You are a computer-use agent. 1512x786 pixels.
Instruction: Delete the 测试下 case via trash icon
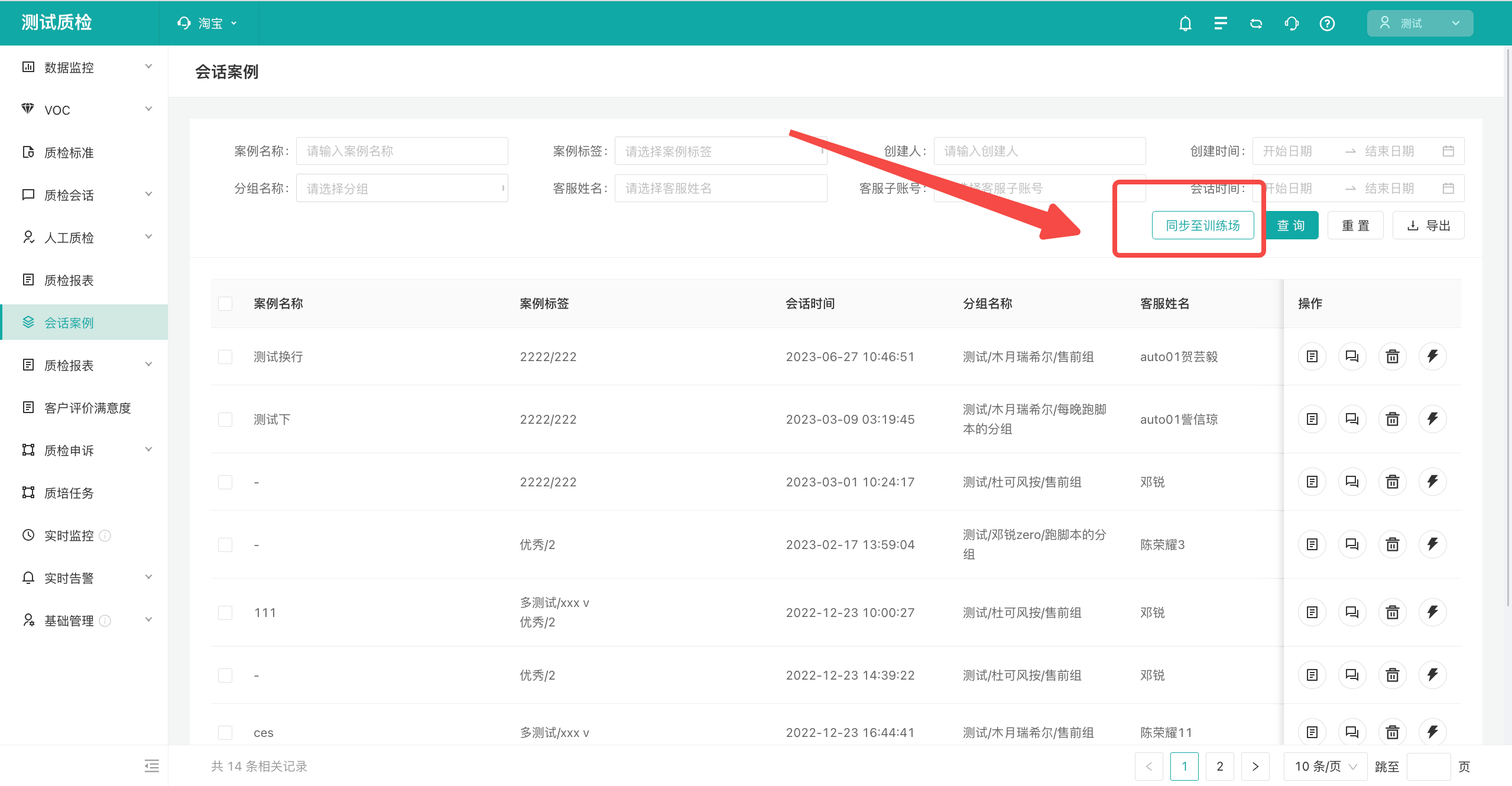pos(1393,419)
